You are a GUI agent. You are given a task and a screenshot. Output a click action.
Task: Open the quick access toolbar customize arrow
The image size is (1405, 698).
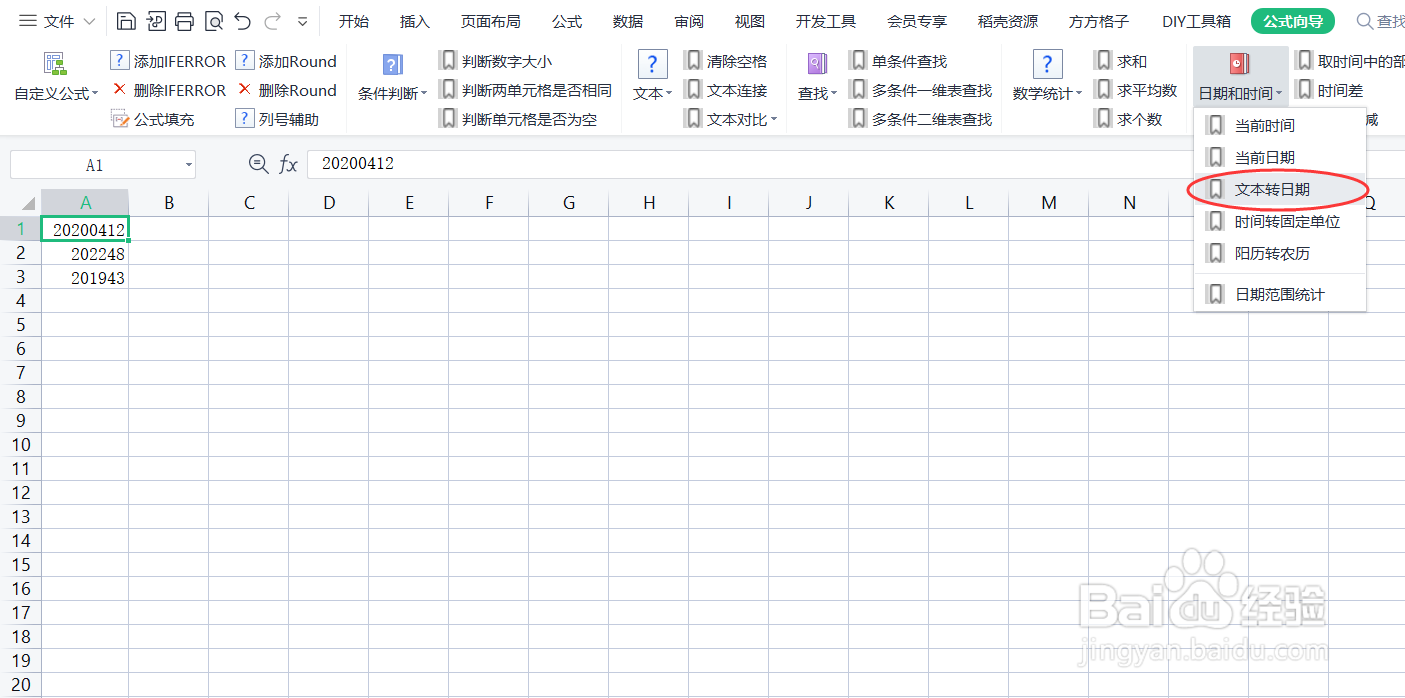(x=302, y=21)
